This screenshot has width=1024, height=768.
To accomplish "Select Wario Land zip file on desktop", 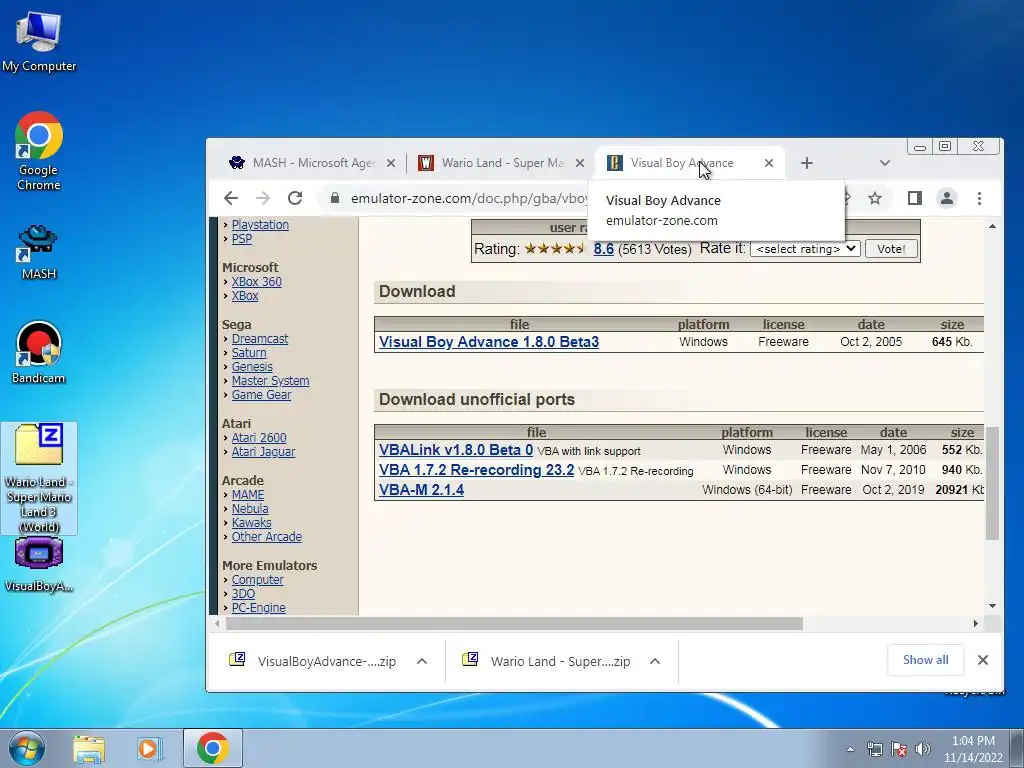I will [39, 479].
